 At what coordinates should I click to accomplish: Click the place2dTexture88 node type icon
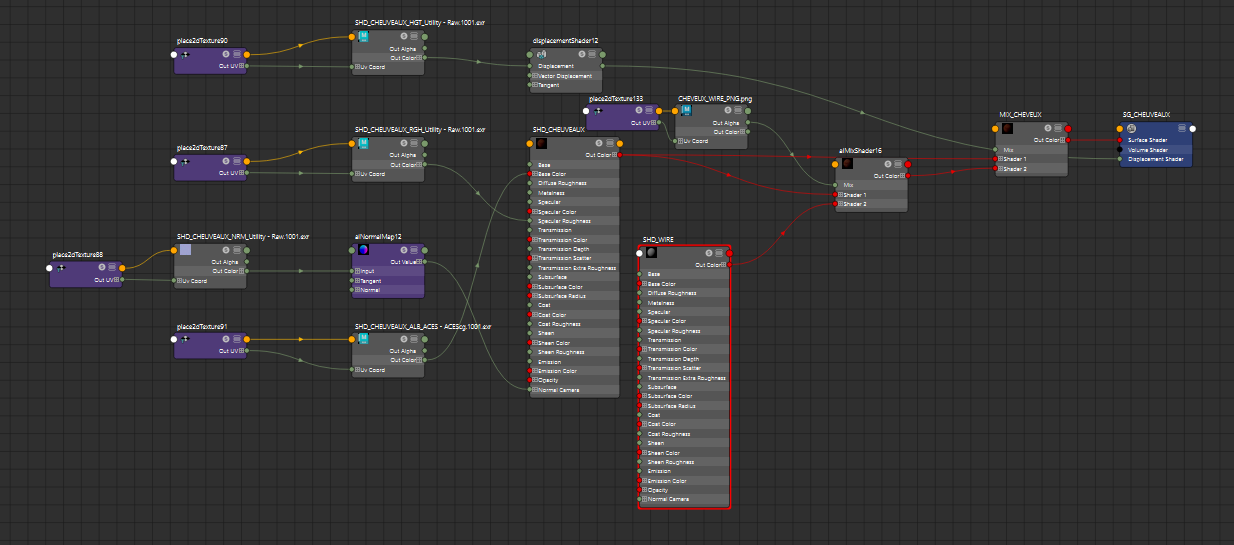point(59,268)
